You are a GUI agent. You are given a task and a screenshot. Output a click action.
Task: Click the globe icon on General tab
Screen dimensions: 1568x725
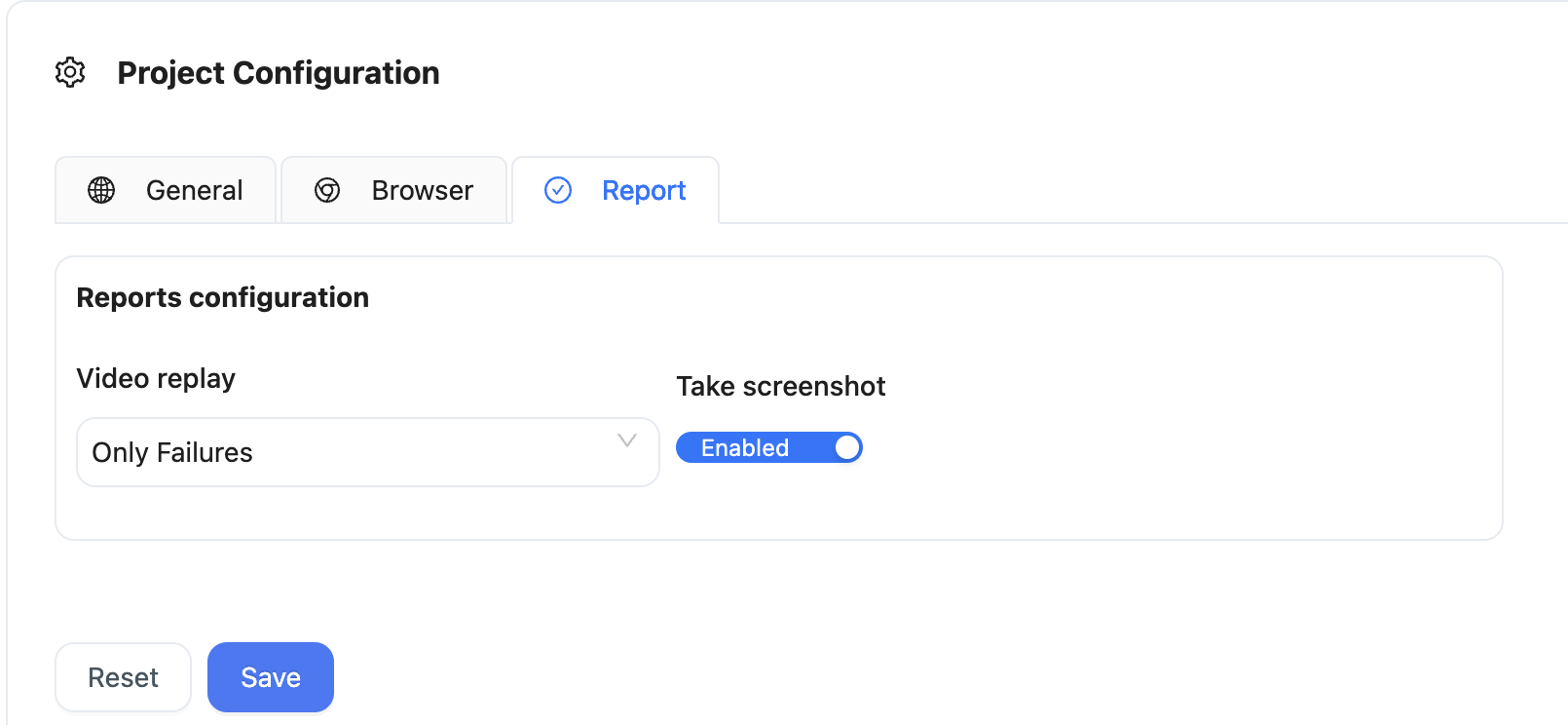click(101, 190)
